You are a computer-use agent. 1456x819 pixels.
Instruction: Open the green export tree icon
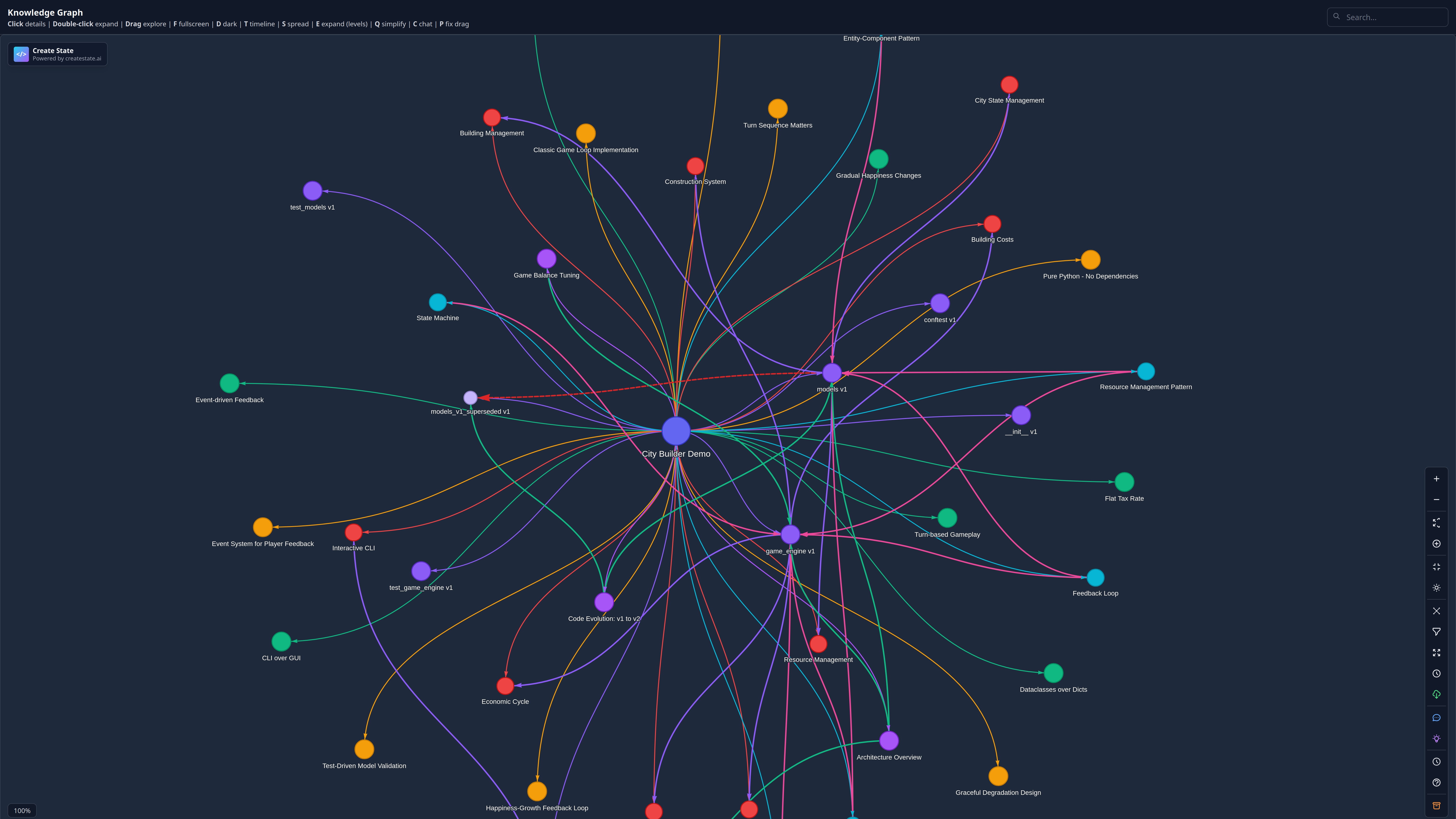tap(1436, 694)
